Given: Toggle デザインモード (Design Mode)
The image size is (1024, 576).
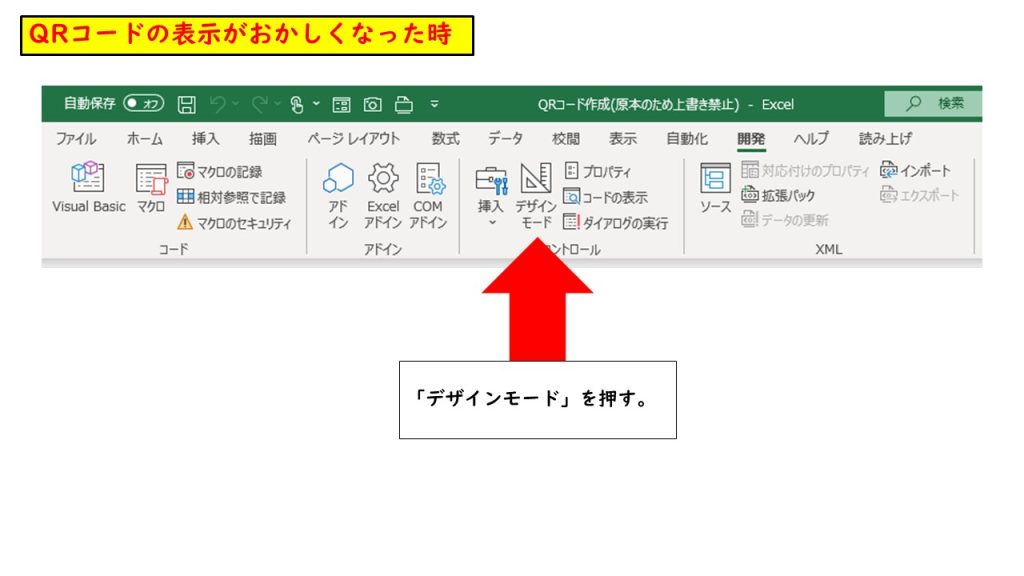Looking at the screenshot, I should [x=536, y=195].
